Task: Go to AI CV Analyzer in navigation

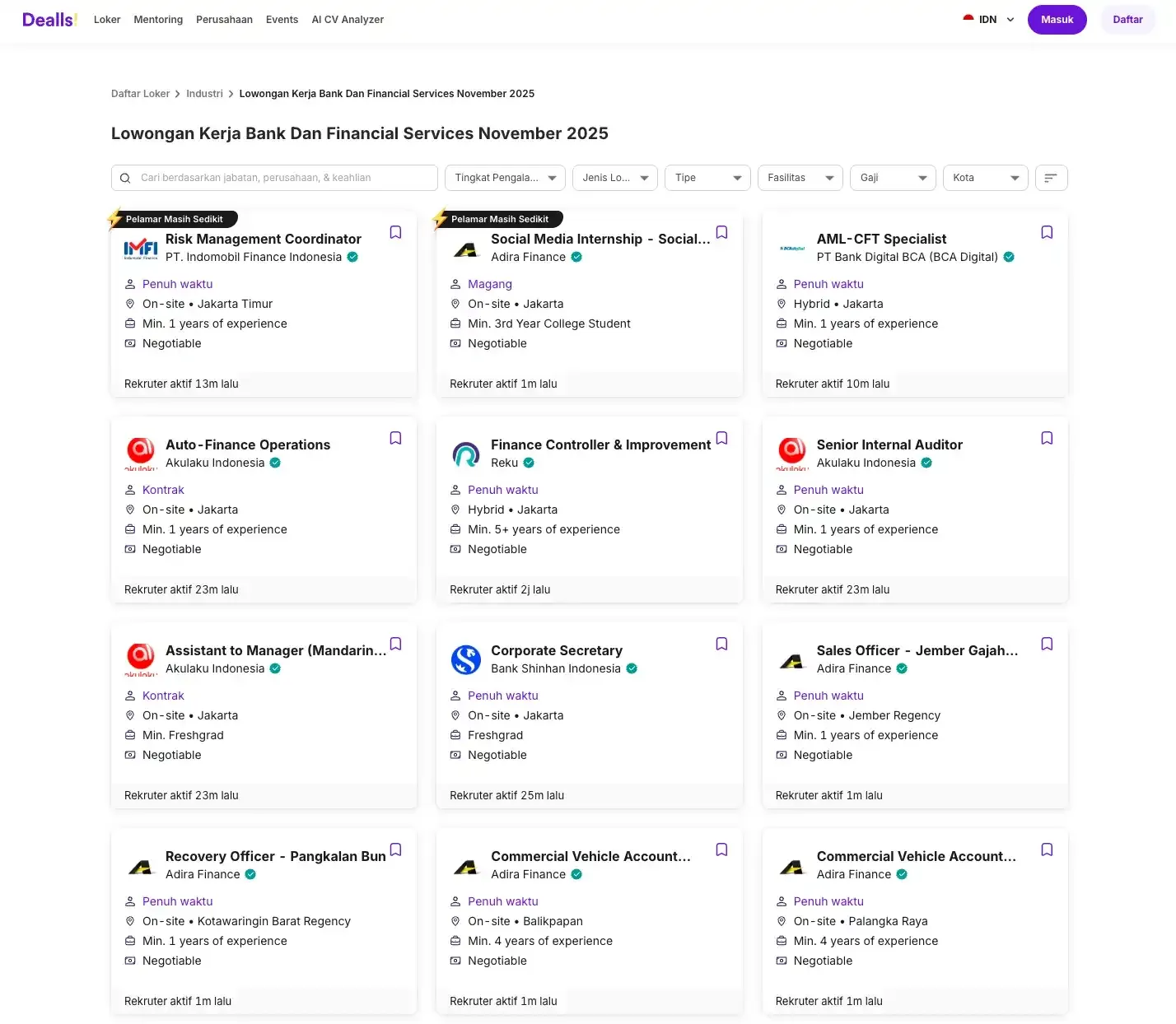Action: point(347,20)
